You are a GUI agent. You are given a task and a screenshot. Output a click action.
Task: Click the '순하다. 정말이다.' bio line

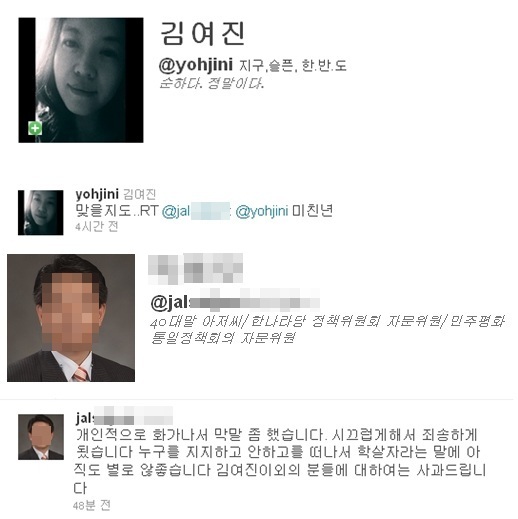pyautogui.click(x=212, y=83)
